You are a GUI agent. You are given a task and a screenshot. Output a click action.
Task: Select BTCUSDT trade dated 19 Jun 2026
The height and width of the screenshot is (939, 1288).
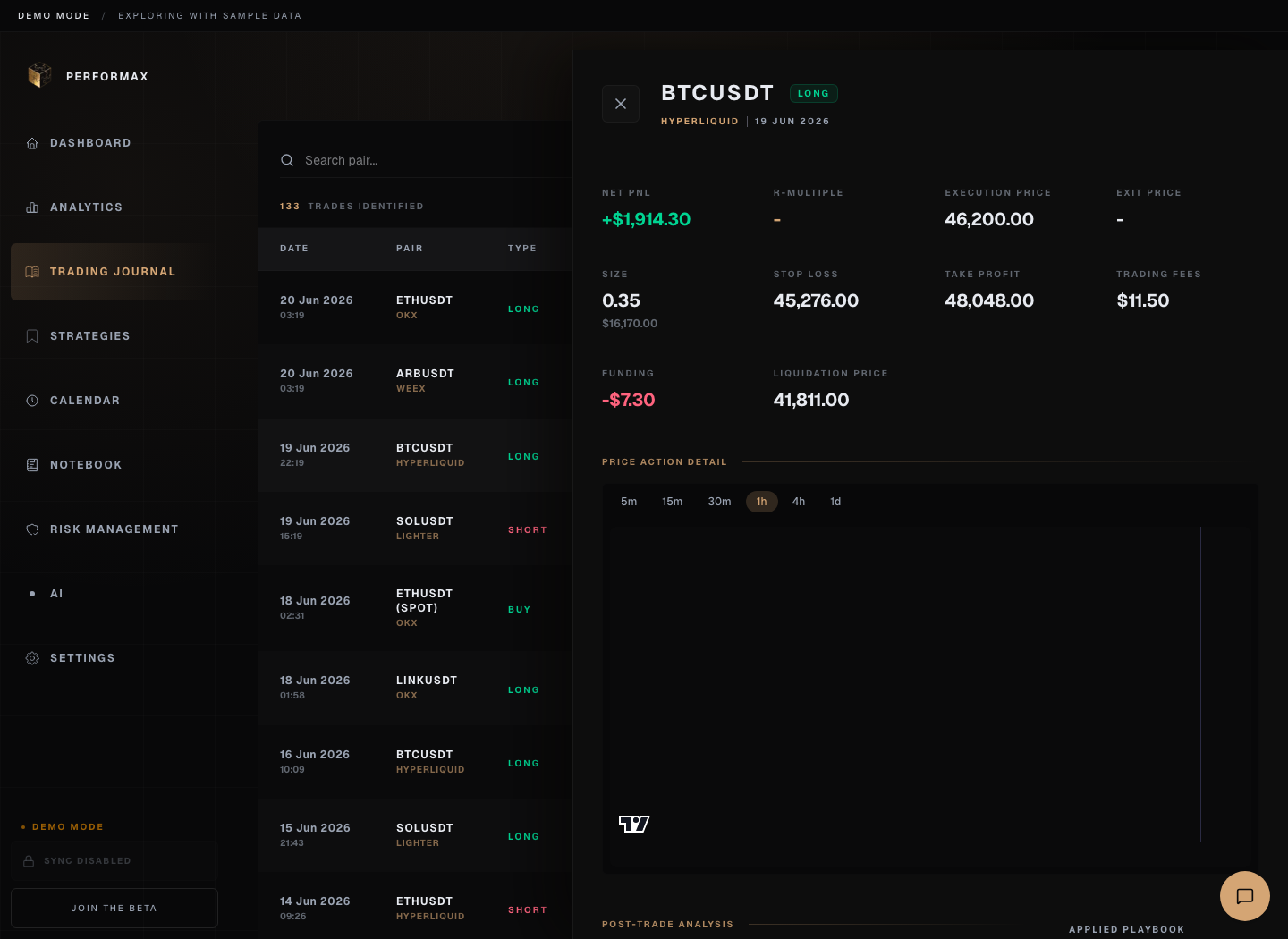pyautogui.click(x=415, y=455)
